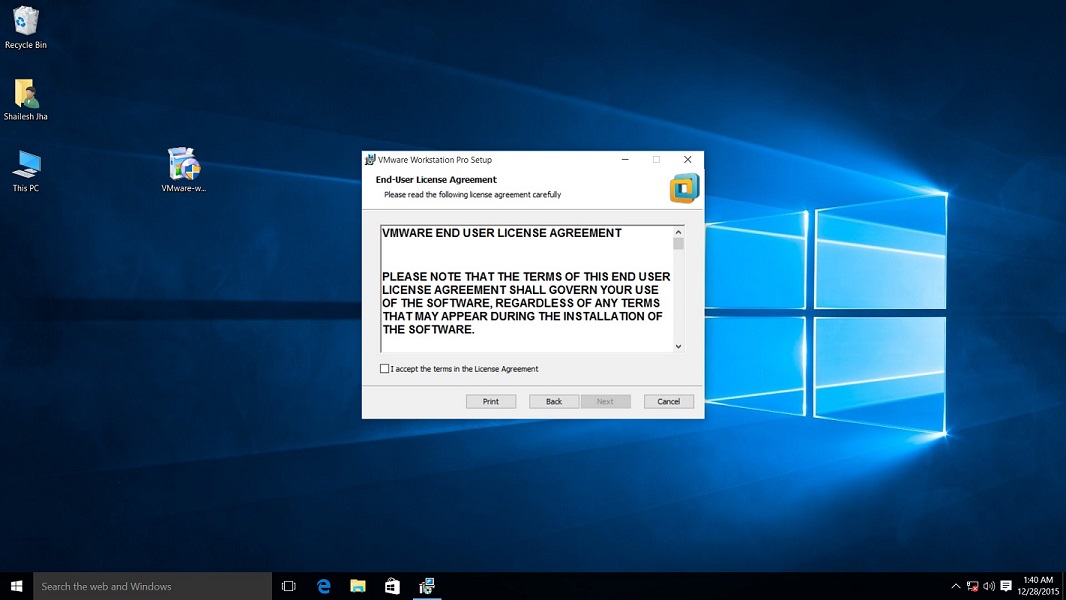Click the End-User License Agreement title text

[x=436, y=179]
